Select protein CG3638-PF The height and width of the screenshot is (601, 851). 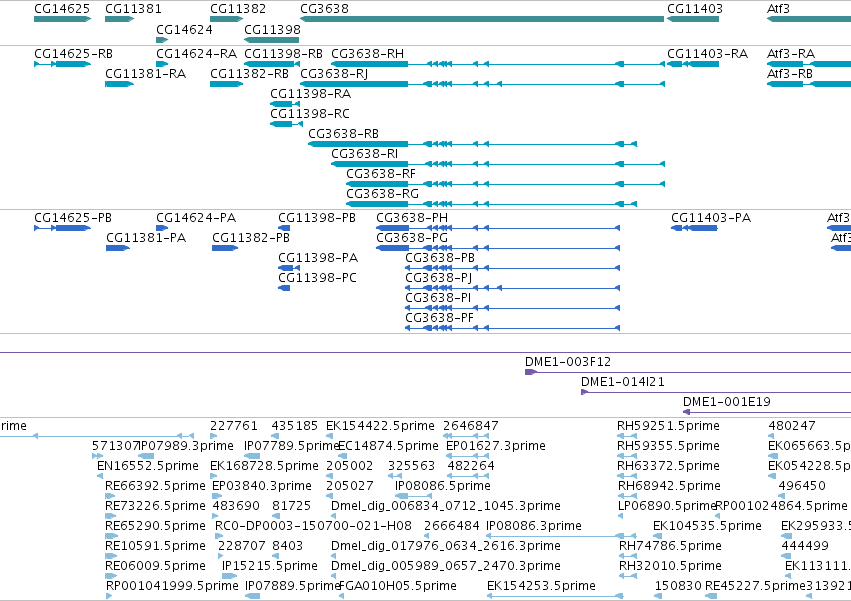(440, 318)
